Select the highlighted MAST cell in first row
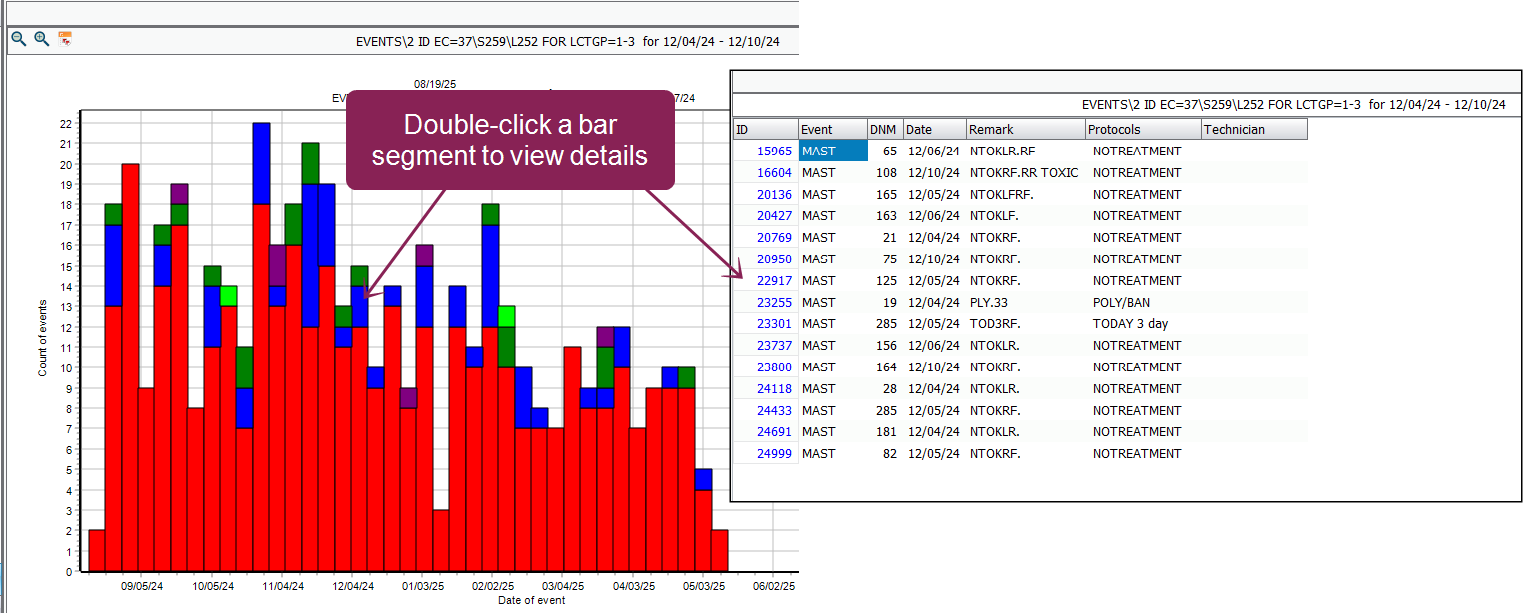1533x613 pixels. [832, 151]
